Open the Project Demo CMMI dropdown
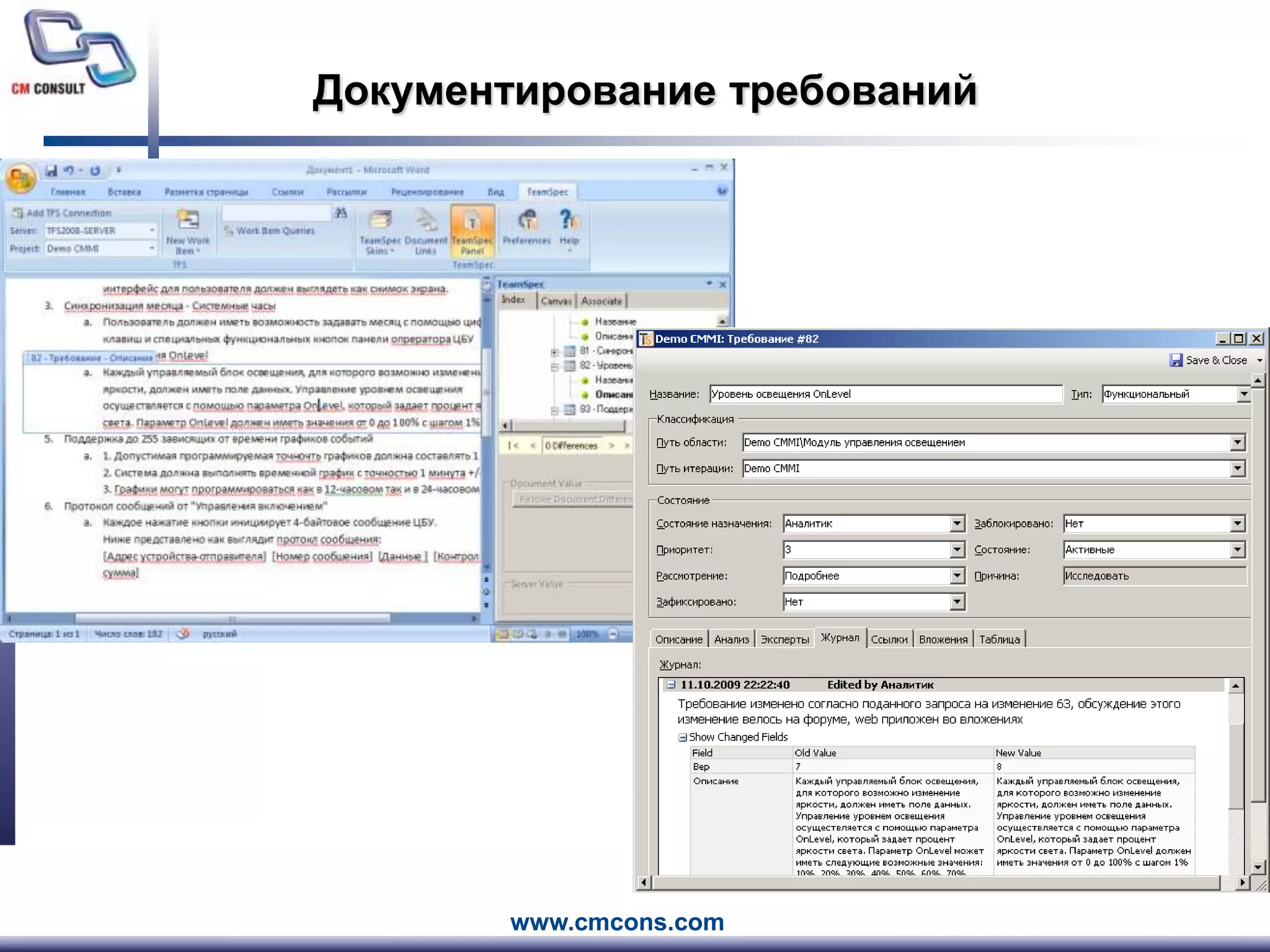Image resolution: width=1270 pixels, height=952 pixels. pyautogui.click(x=152, y=249)
